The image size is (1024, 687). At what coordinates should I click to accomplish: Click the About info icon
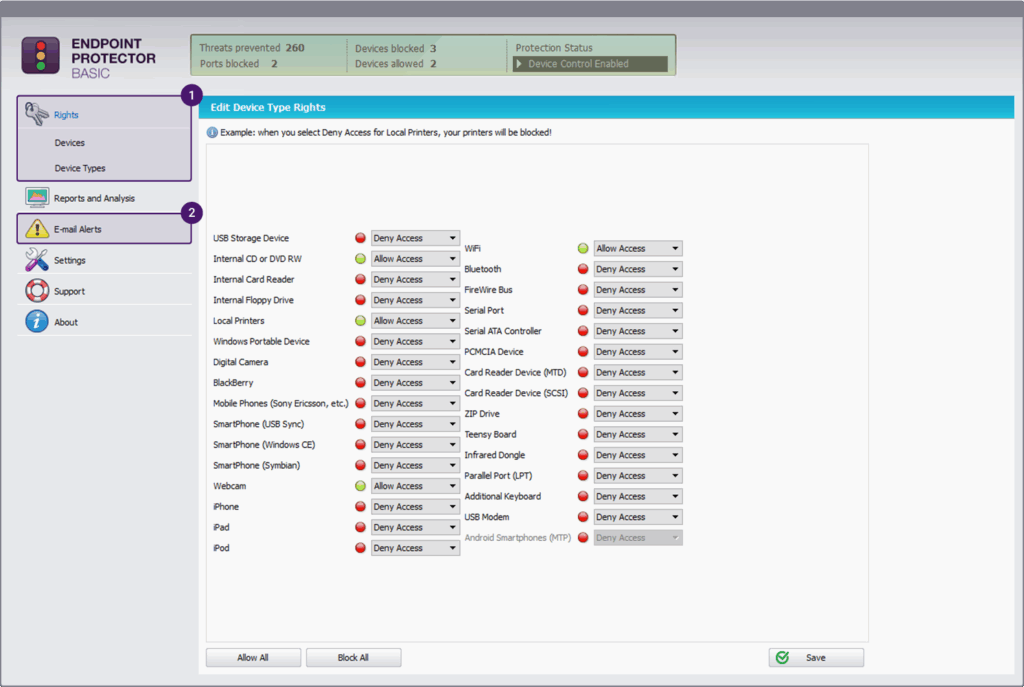pyautogui.click(x=37, y=322)
